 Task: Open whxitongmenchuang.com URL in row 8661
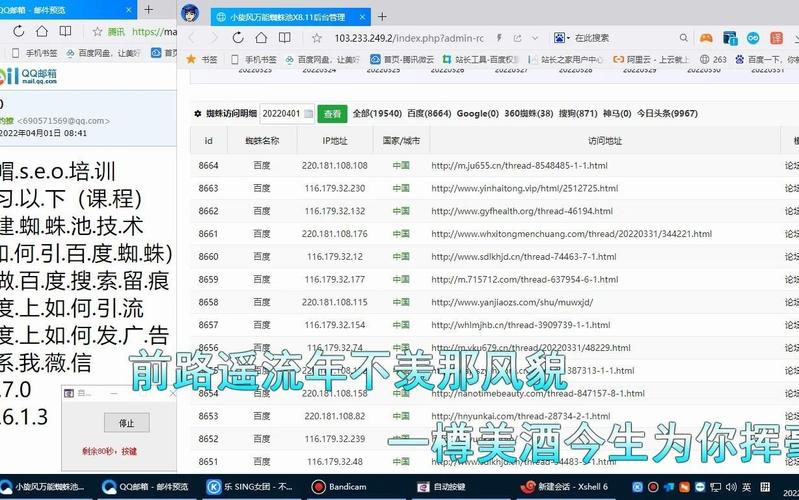pos(571,234)
